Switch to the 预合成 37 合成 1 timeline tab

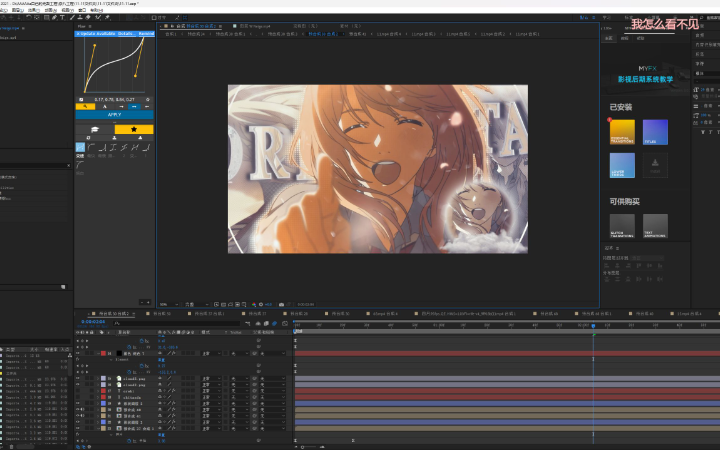pos(209,314)
